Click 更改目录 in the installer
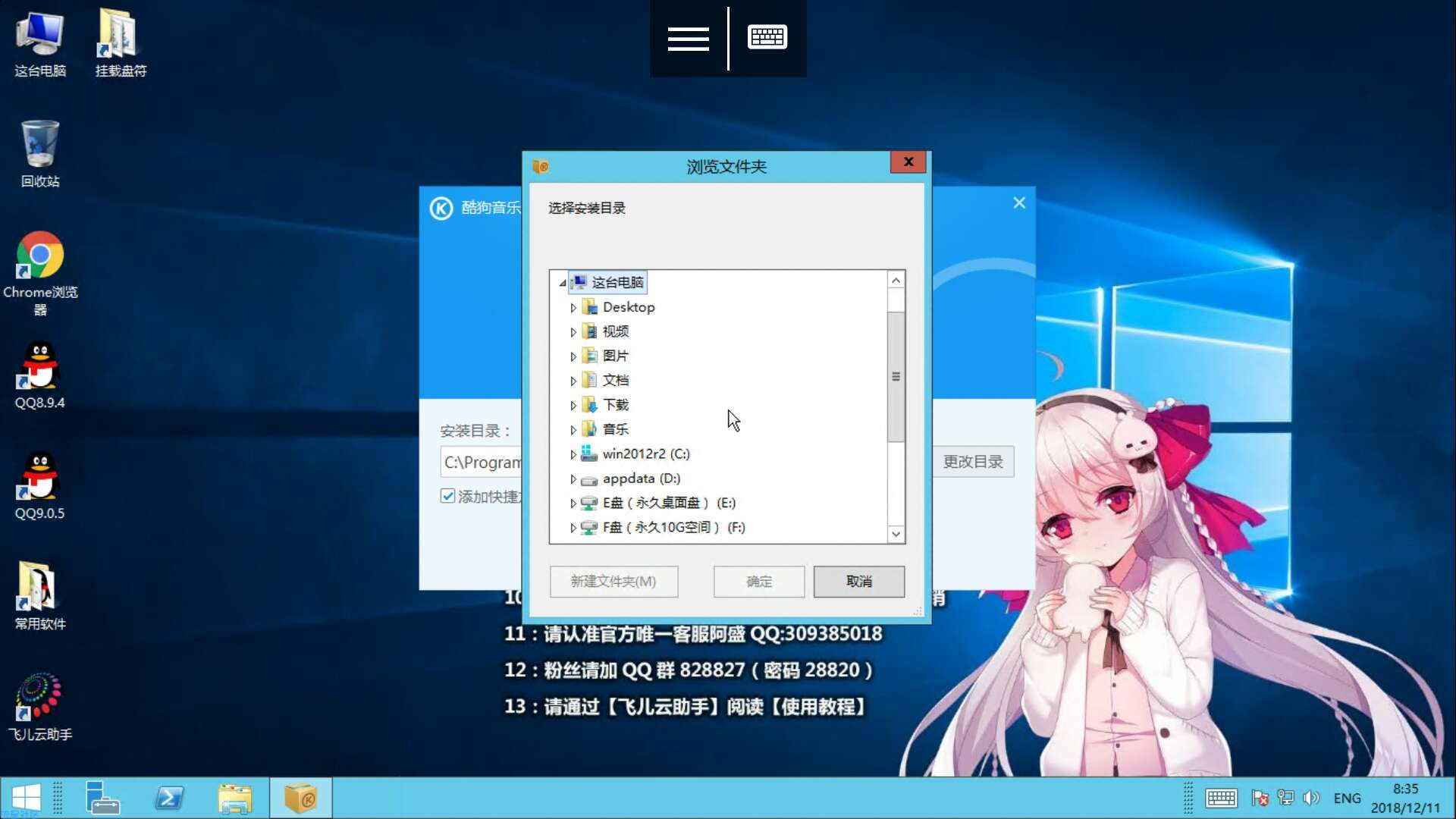Screen dimensions: 1456x819 pos(973,462)
